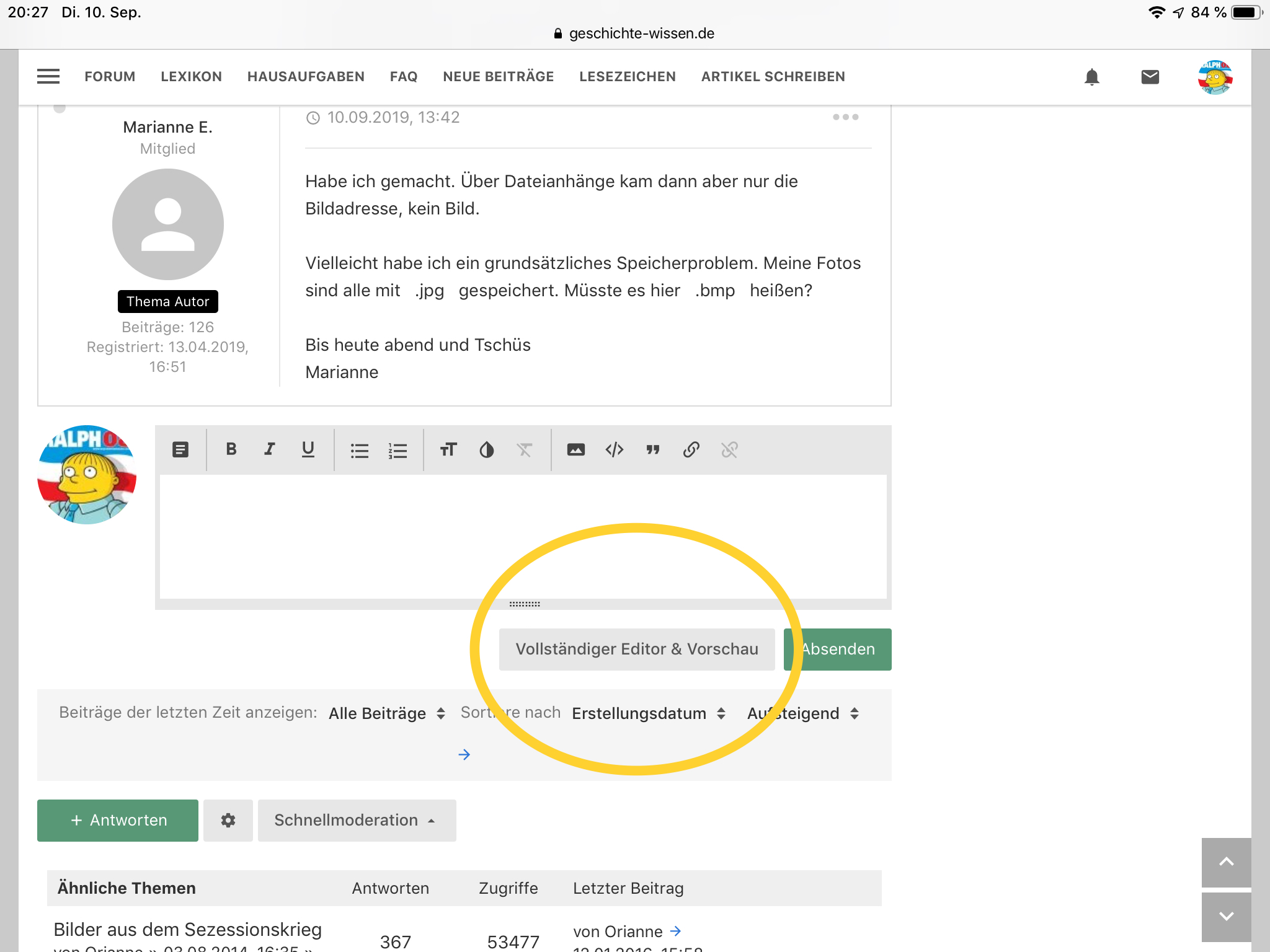
Task: Toggle underline formatting button
Action: click(308, 449)
